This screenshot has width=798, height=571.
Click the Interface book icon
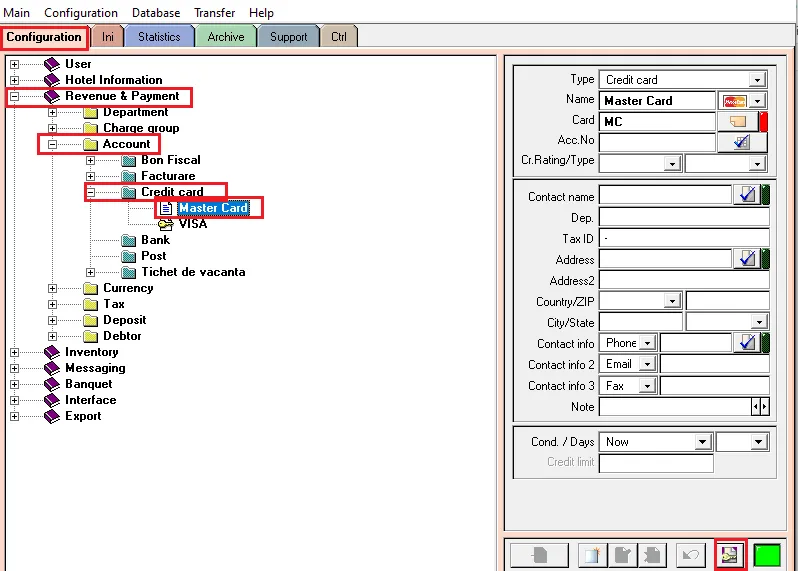click(x=52, y=400)
